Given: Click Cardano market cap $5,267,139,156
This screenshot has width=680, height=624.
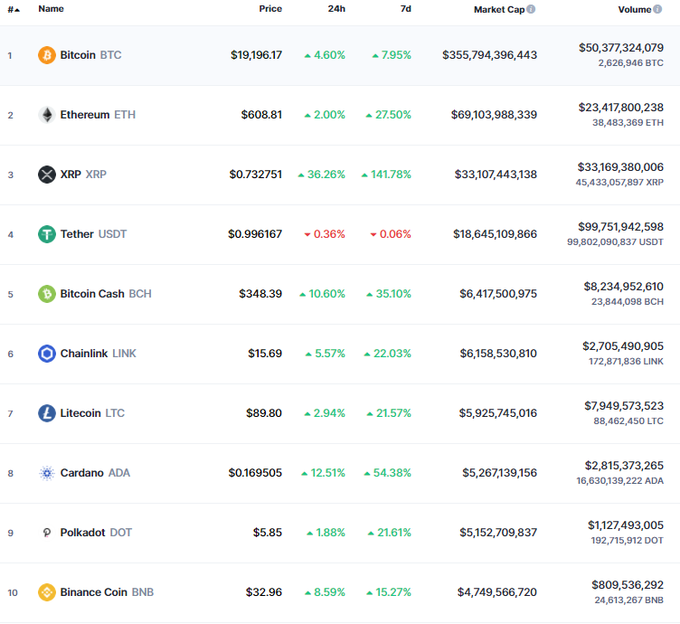Looking at the screenshot, I should tap(500, 473).
